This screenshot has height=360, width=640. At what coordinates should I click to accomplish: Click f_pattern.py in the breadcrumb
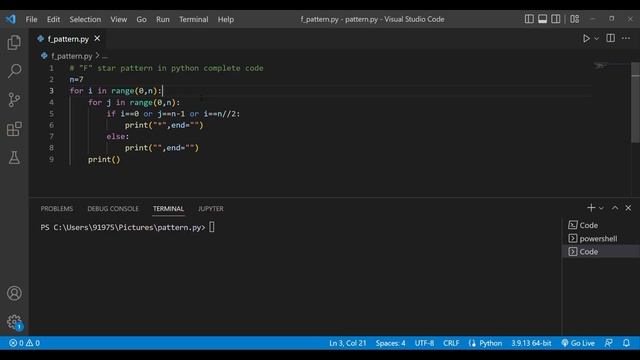71,56
